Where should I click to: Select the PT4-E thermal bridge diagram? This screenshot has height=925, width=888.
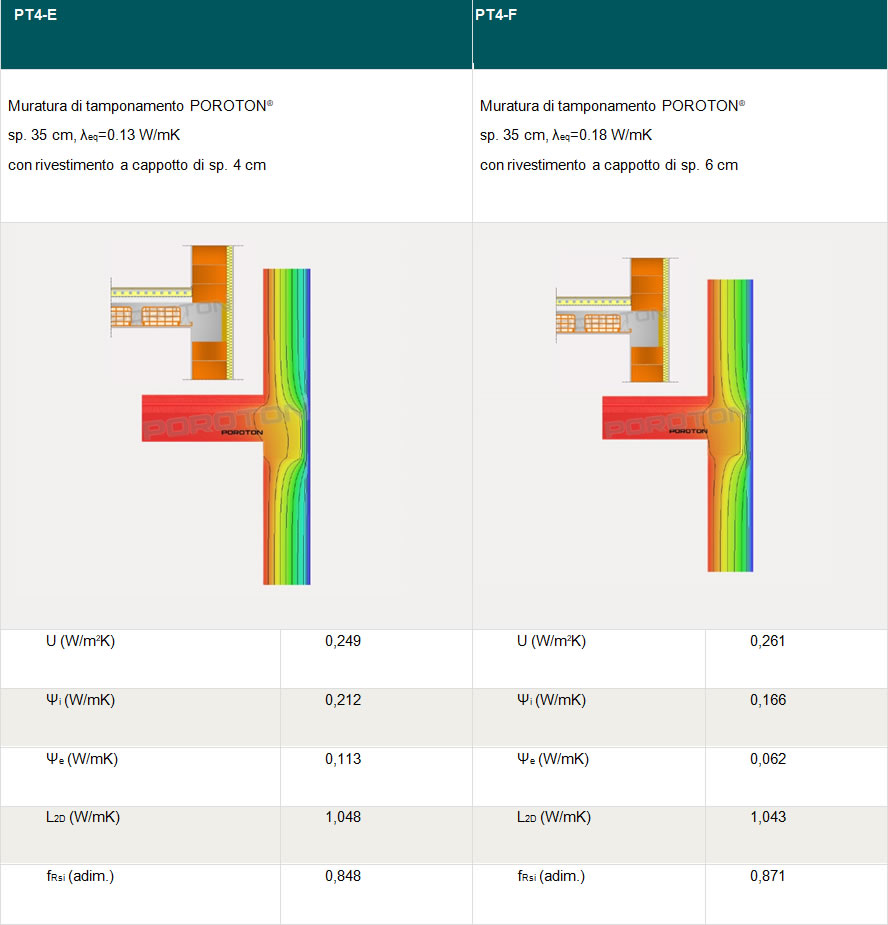click(x=211, y=415)
